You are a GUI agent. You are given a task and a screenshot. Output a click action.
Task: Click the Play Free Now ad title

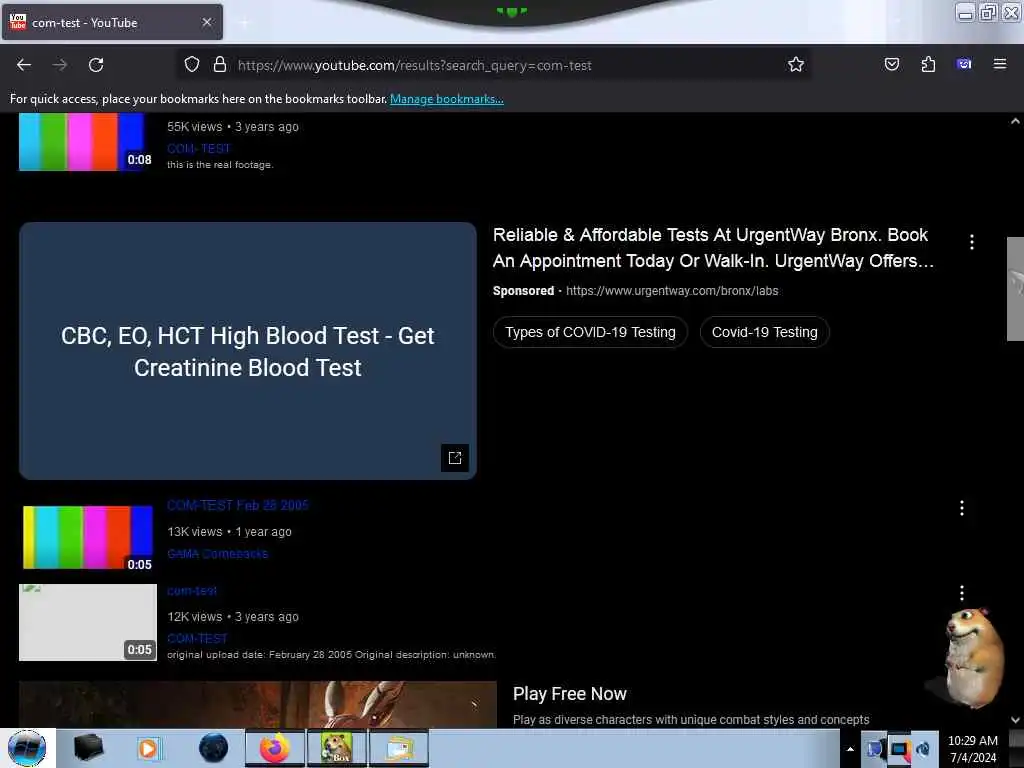point(569,694)
